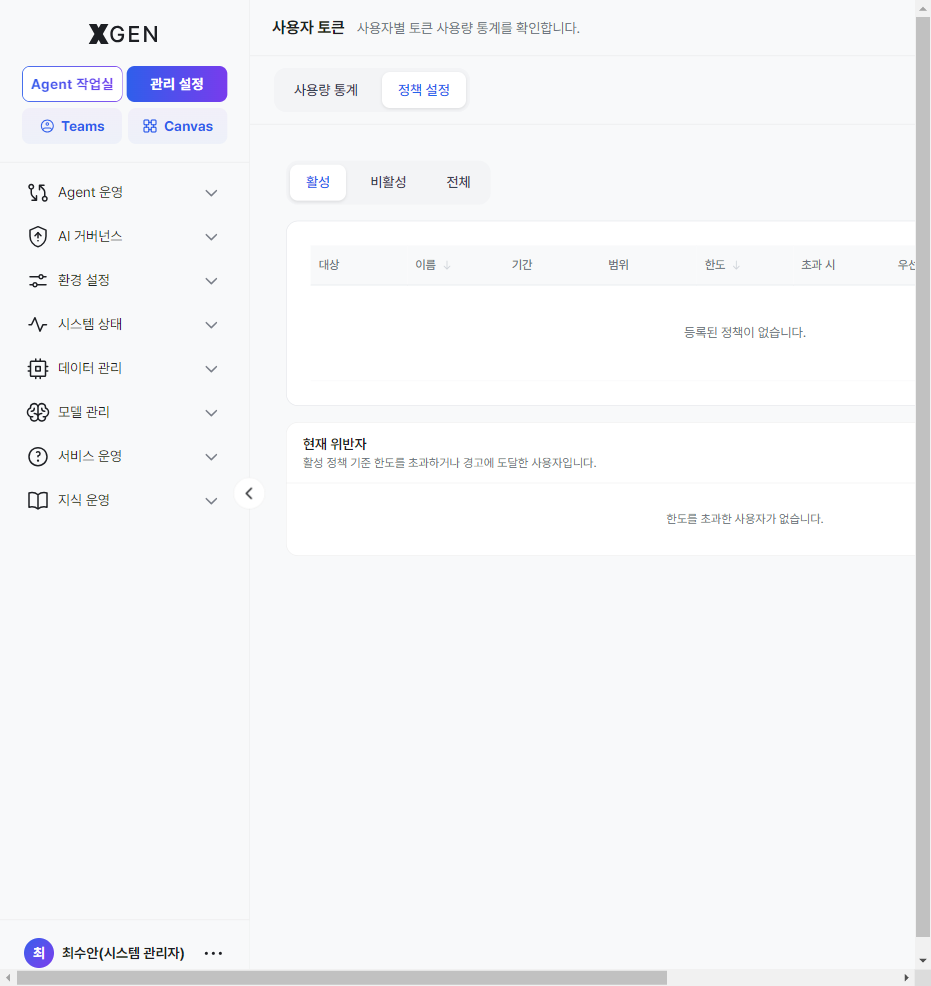931x986 pixels.
Task: Click the 기간 column header
Action: [x=522, y=265]
